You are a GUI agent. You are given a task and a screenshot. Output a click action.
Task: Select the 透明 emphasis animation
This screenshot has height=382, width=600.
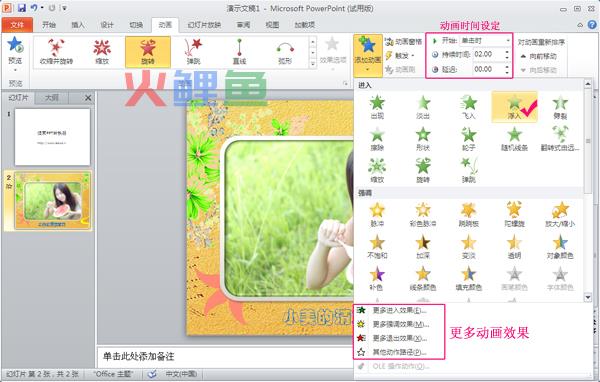pos(515,247)
